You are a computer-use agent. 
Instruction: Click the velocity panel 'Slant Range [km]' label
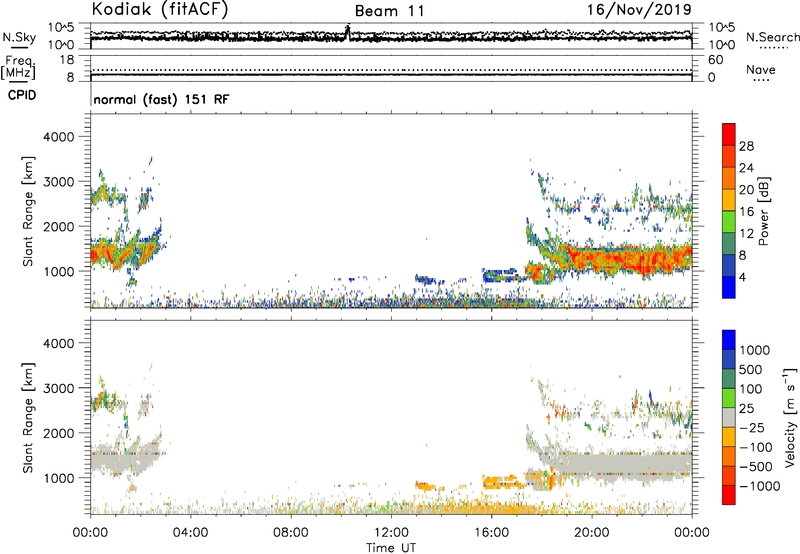28,417
